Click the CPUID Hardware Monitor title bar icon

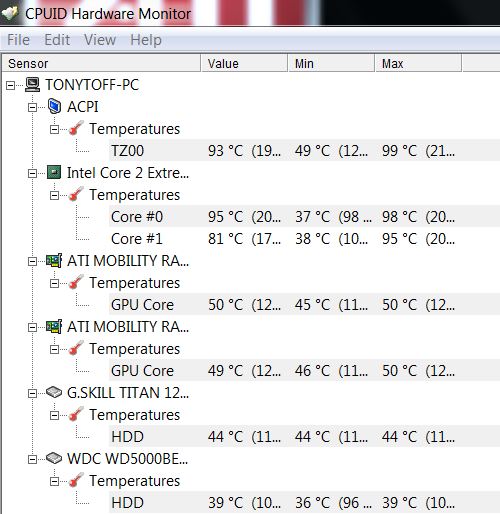click(x=9, y=13)
